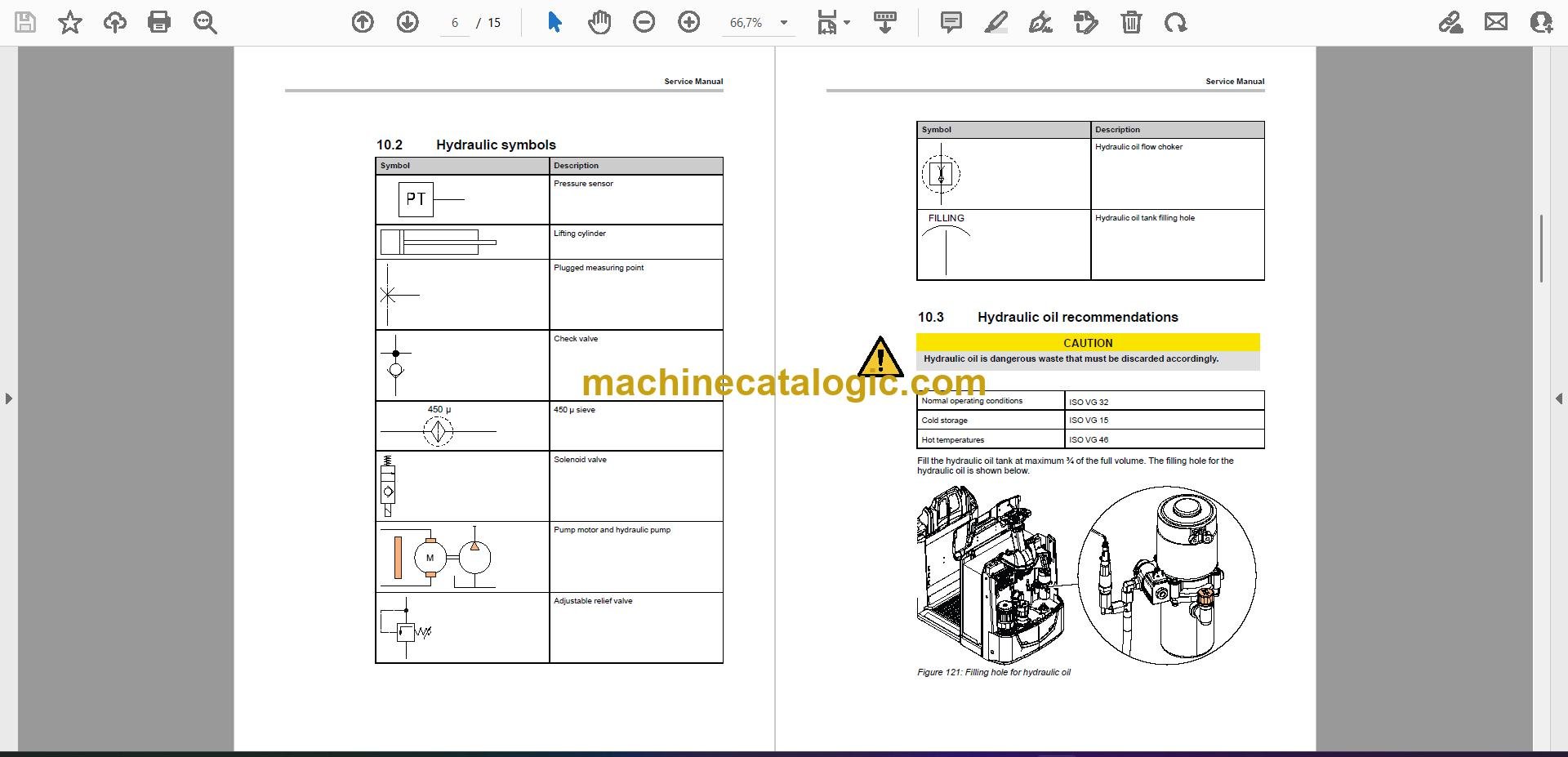Click the 'Adjustable relief valve' text
This screenshot has height=757, width=1568.
tap(593, 601)
